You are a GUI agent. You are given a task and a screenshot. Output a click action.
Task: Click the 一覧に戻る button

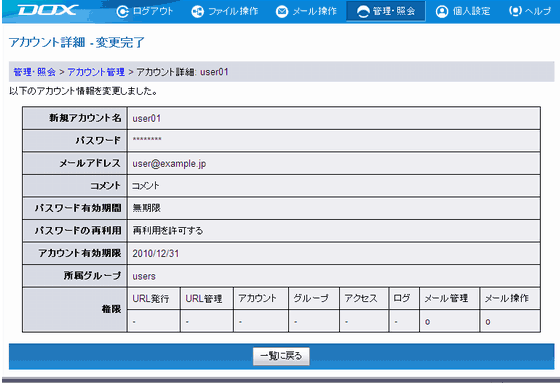[x=281, y=356]
